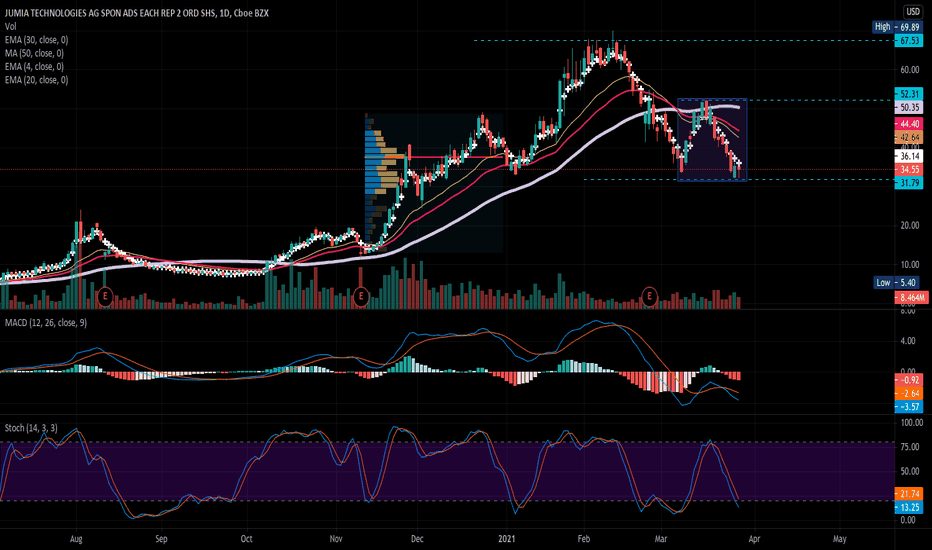The width and height of the screenshot is (932, 550).
Task: Click the Apr date on time axis
Action: 754,539
